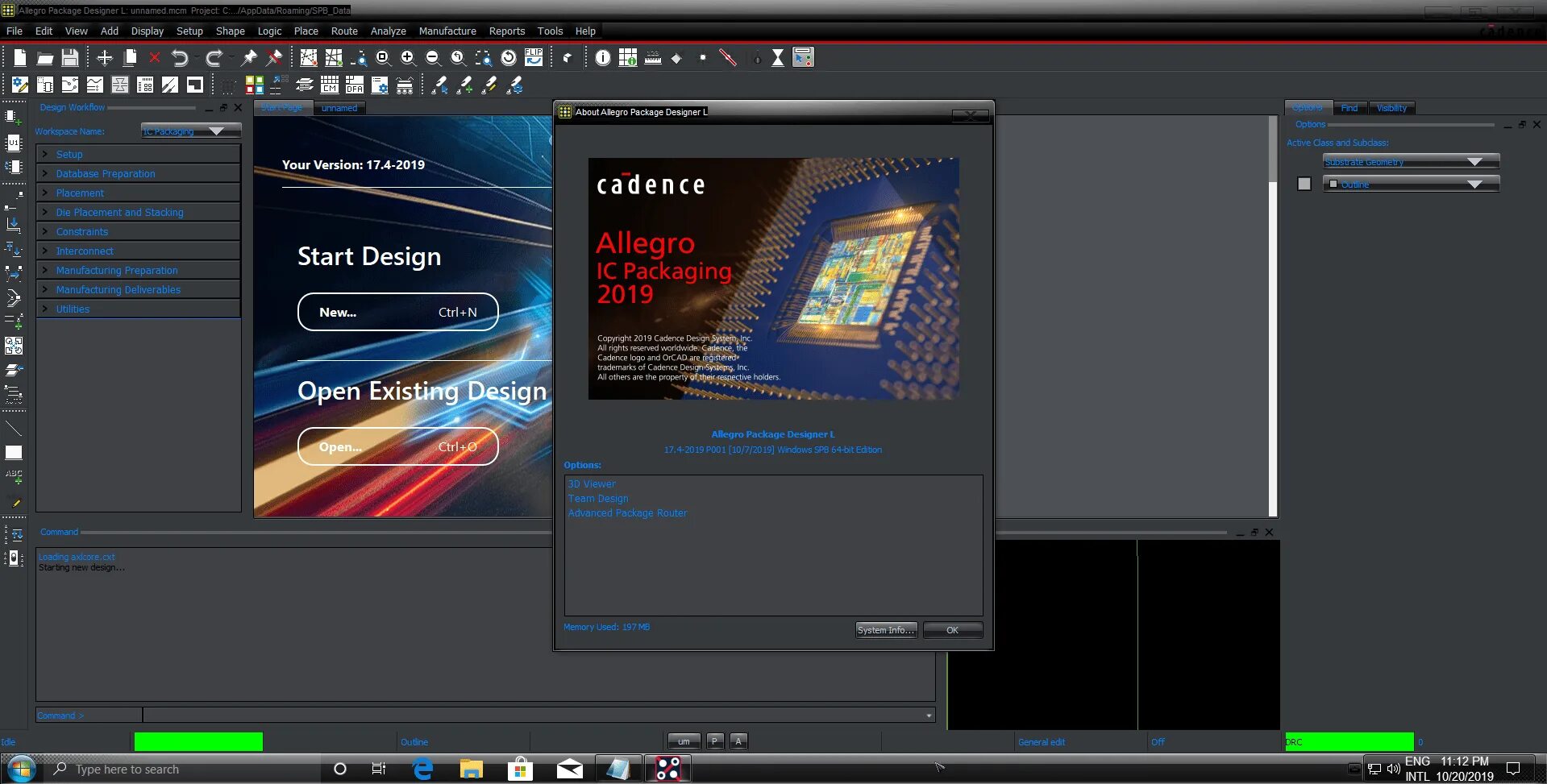
Task: Click the red Delete X icon
Action: [155, 57]
